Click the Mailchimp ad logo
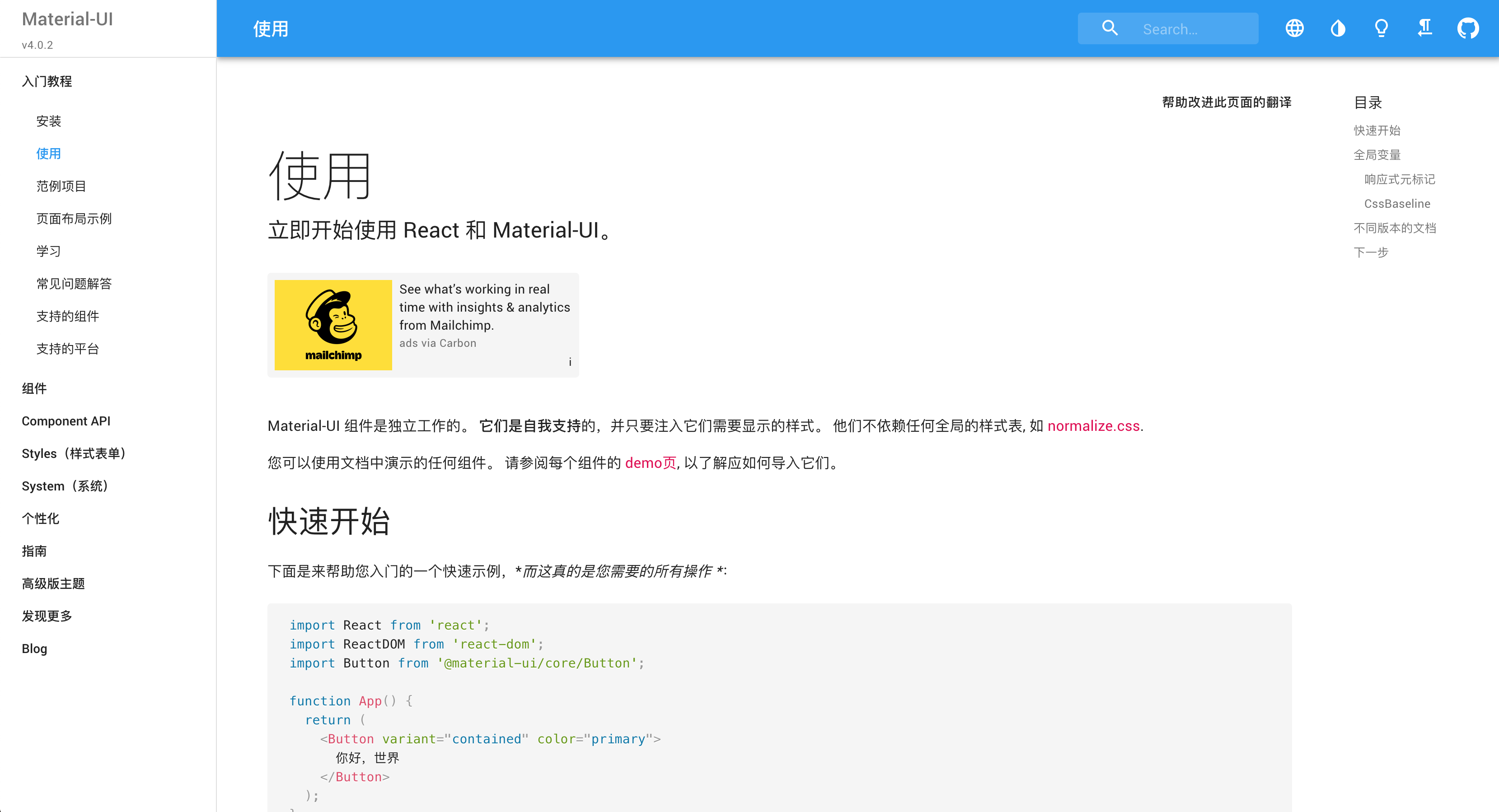The image size is (1499, 812). tap(333, 324)
